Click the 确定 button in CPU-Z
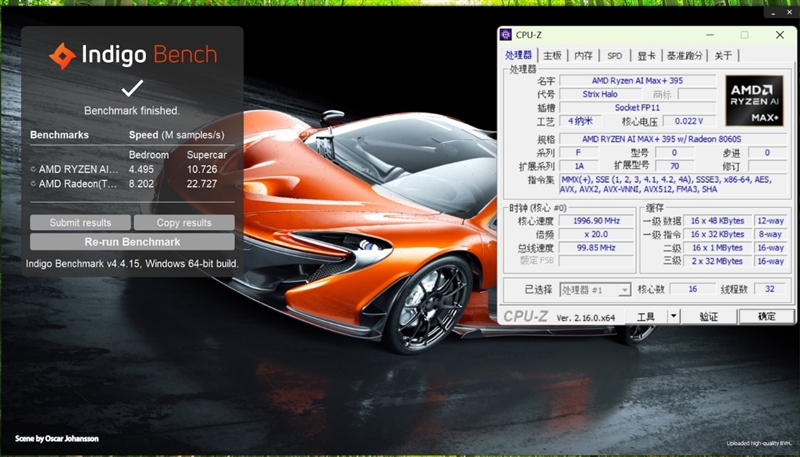The width and height of the screenshot is (800, 457). pos(766,317)
